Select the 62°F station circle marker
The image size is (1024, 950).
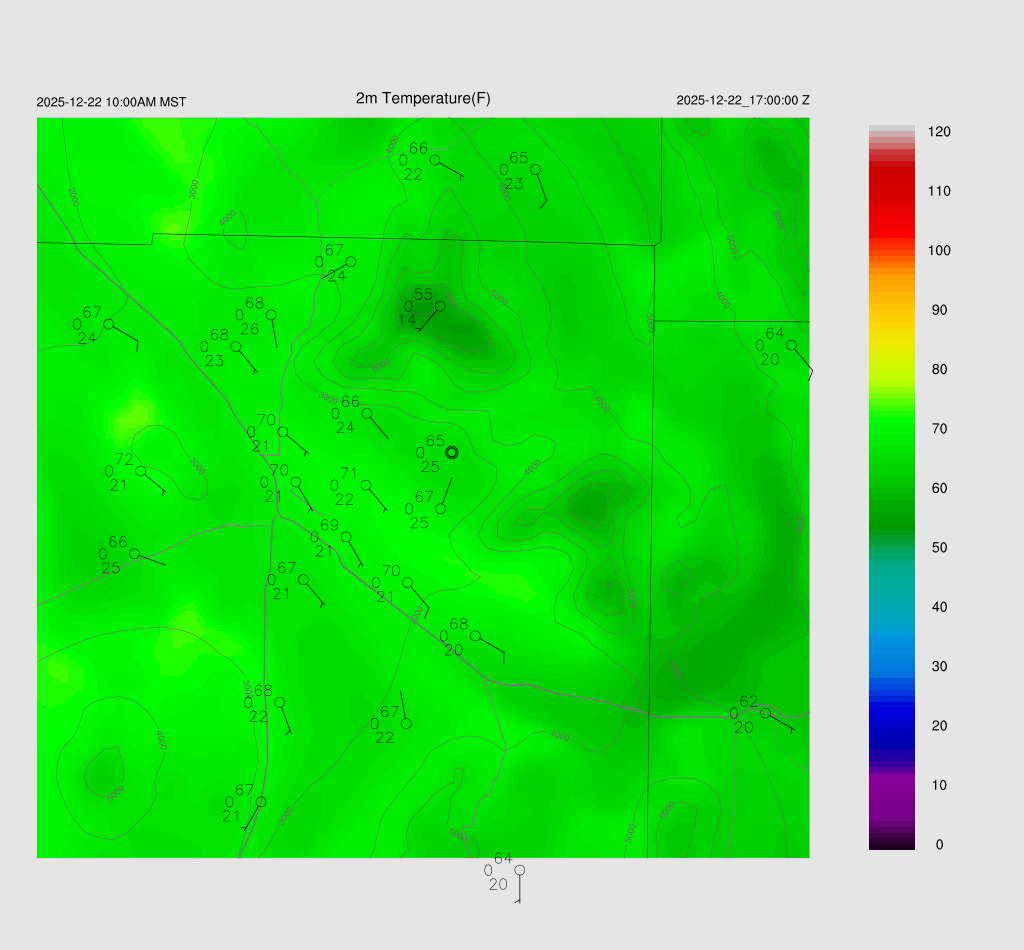[x=765, y=713]
